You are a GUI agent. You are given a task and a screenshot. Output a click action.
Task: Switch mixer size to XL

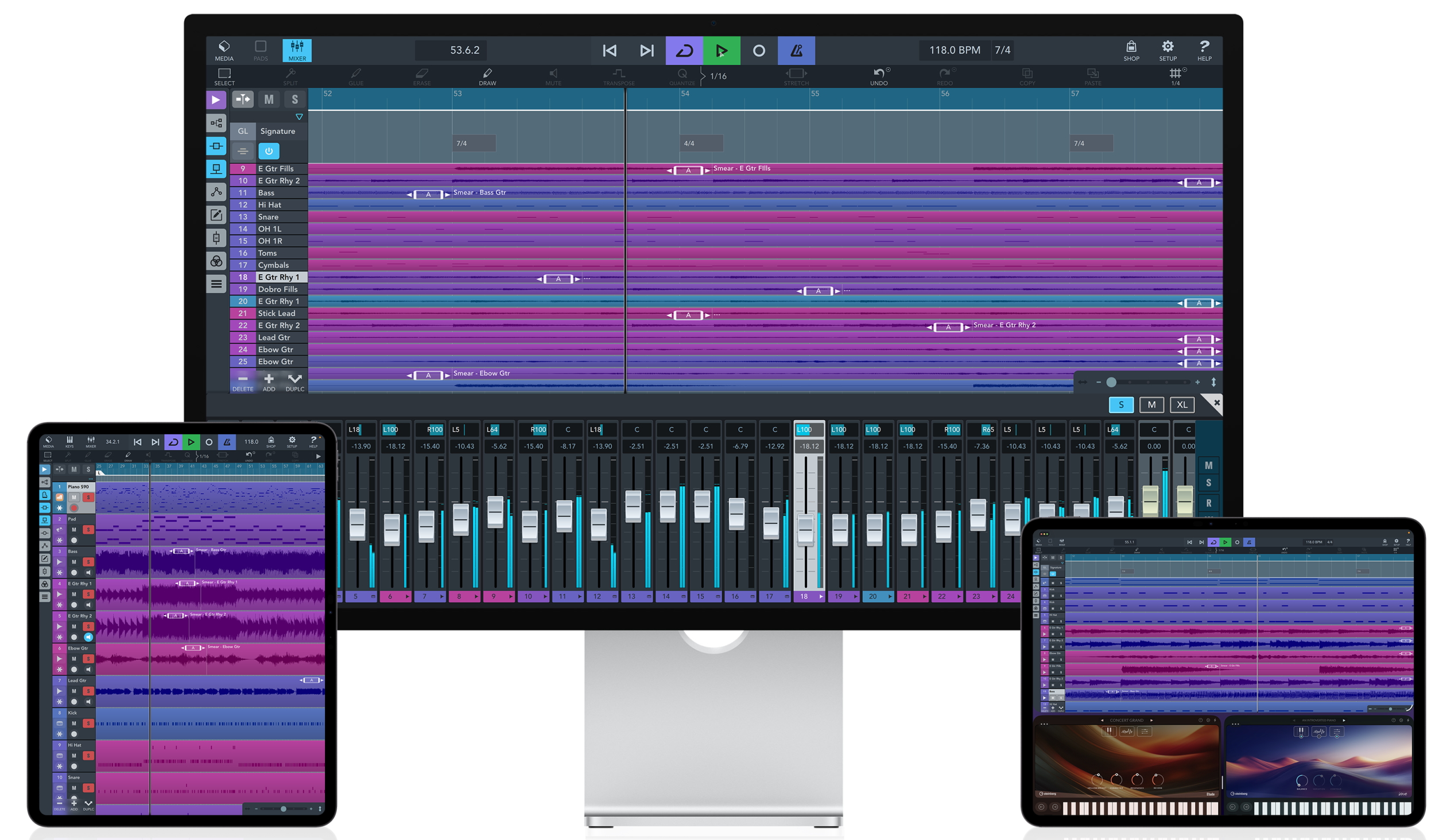1182,405
